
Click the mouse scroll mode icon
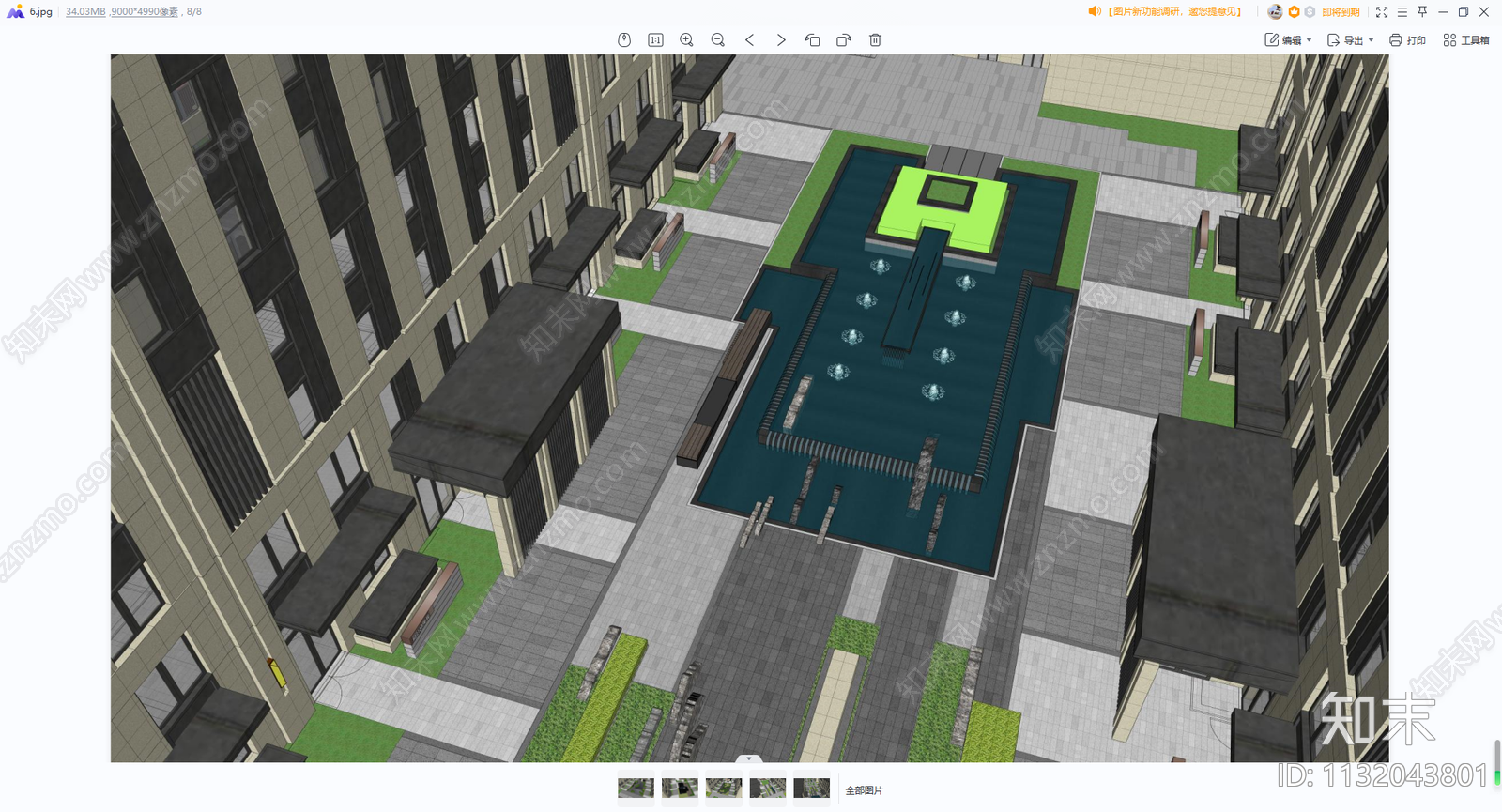(624, 39)
